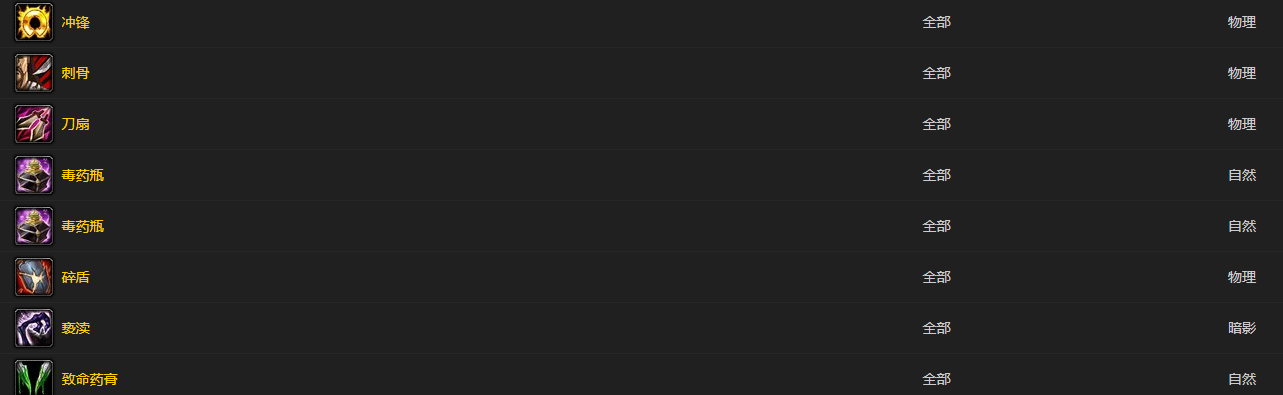The height and width of the screenshot is (395, 1283).
Task: Click the lower 毒药瓶 bottle icon
Action: [34, 226]
